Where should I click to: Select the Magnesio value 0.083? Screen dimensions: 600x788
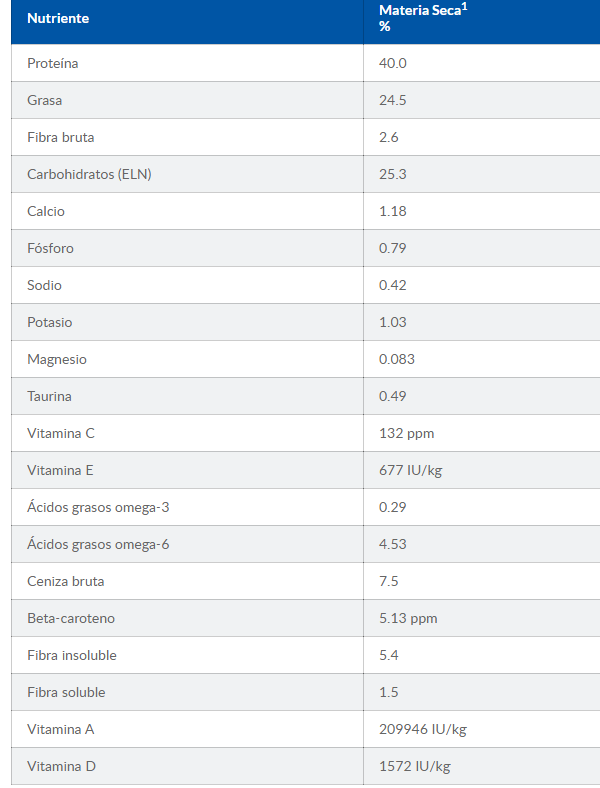(396, 359)
